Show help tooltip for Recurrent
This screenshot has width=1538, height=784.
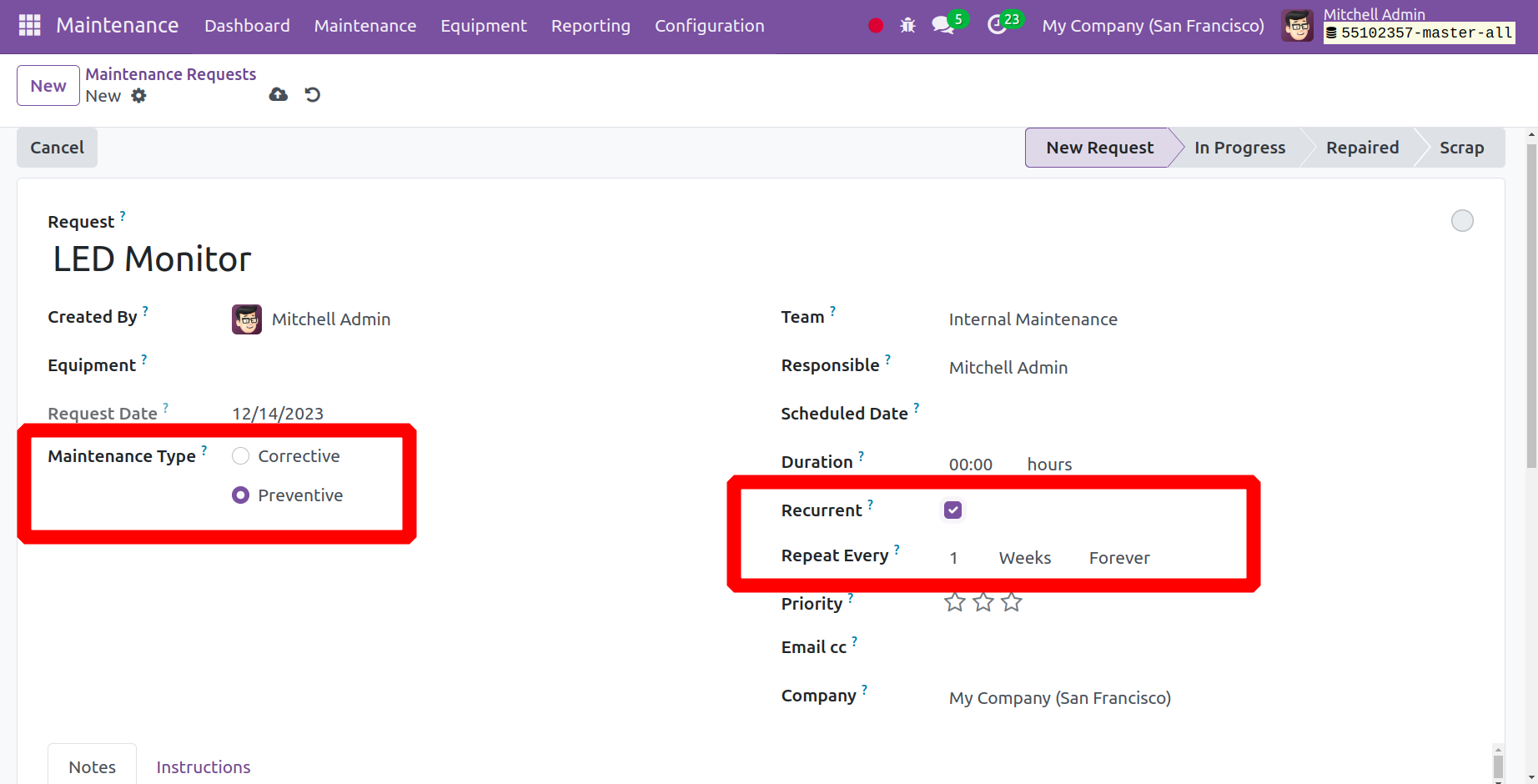click(871, 504)
